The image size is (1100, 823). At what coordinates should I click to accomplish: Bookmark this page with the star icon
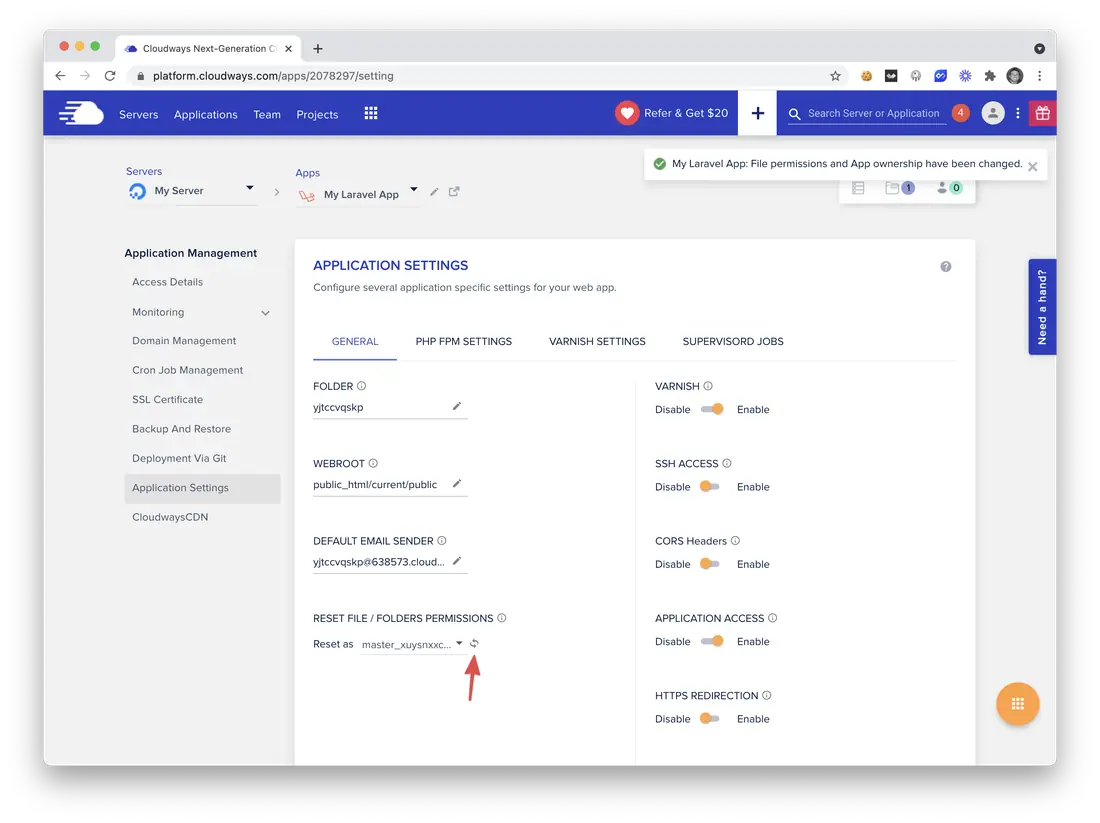click(835, 76)
